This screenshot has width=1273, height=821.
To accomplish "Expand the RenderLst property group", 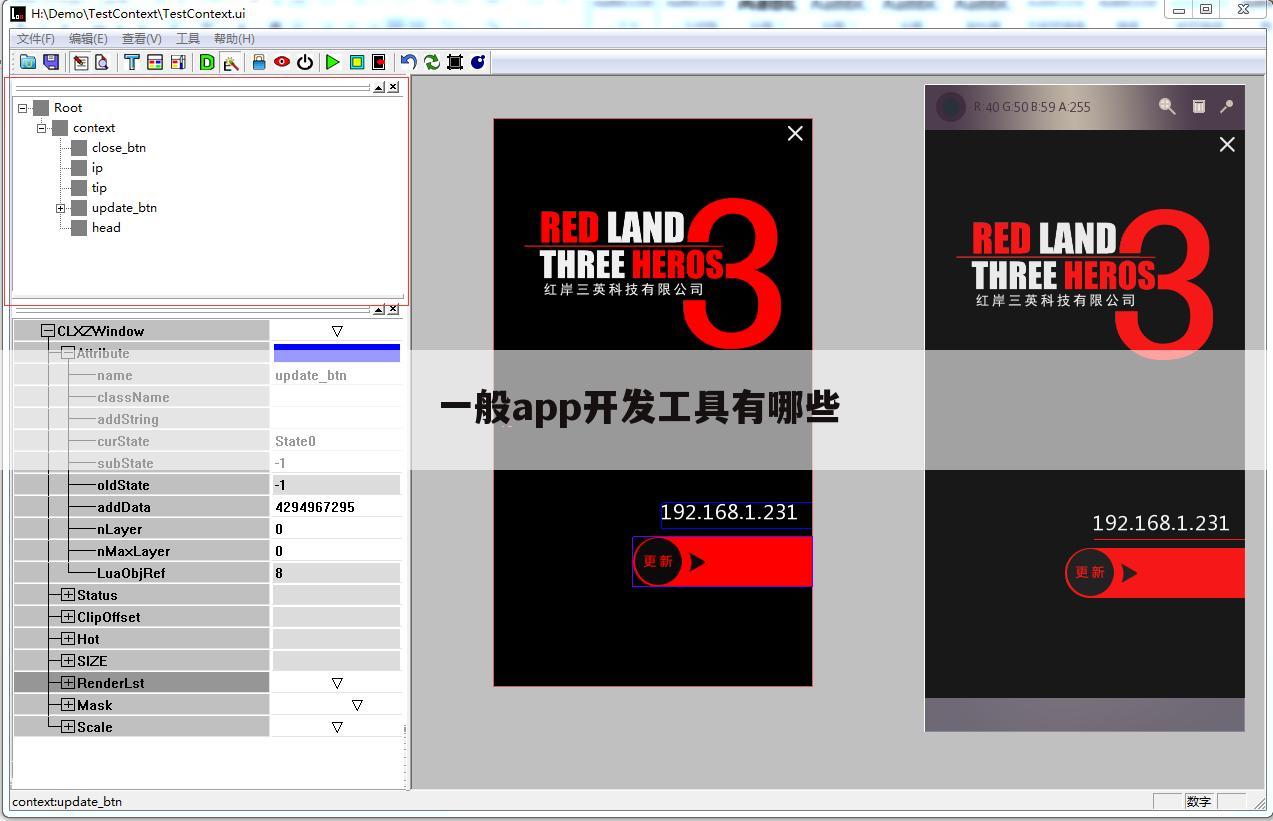I will click(x=68, y=683).
